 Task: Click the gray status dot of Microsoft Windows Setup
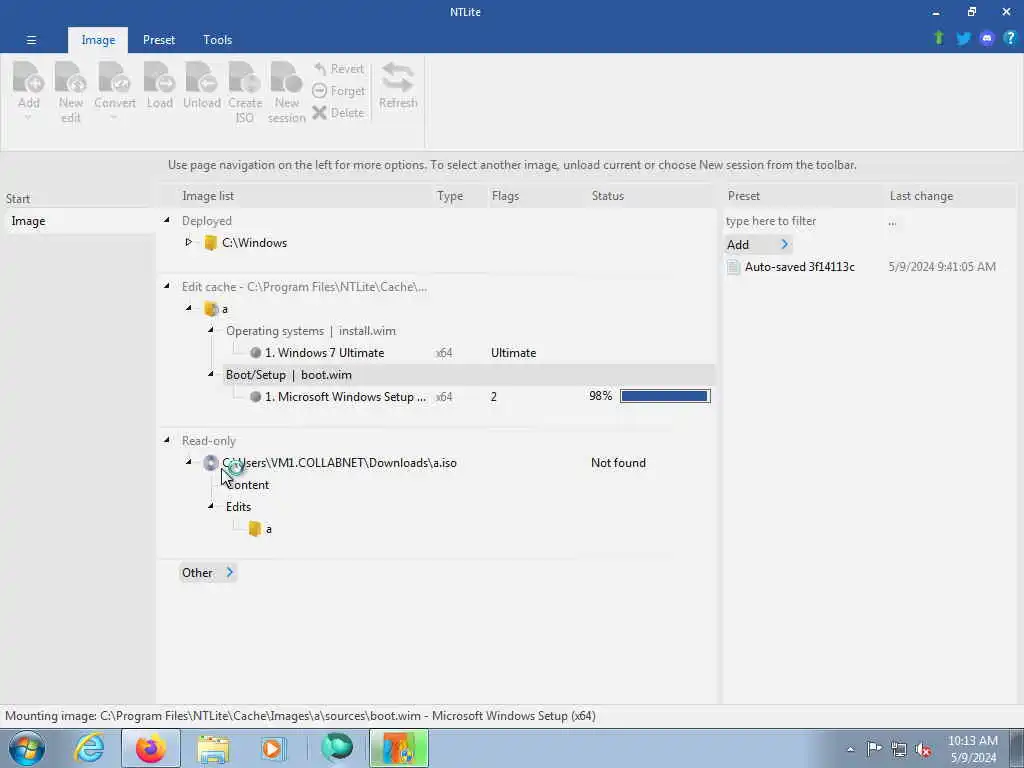coord(255,396)
